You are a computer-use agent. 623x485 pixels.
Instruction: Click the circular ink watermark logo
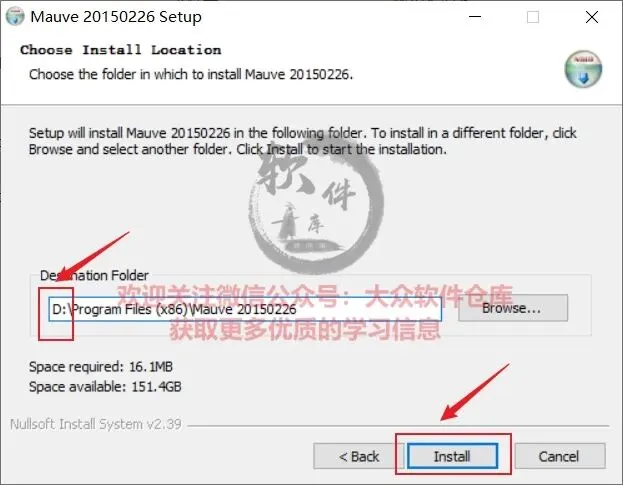click(x=315, y=206)
